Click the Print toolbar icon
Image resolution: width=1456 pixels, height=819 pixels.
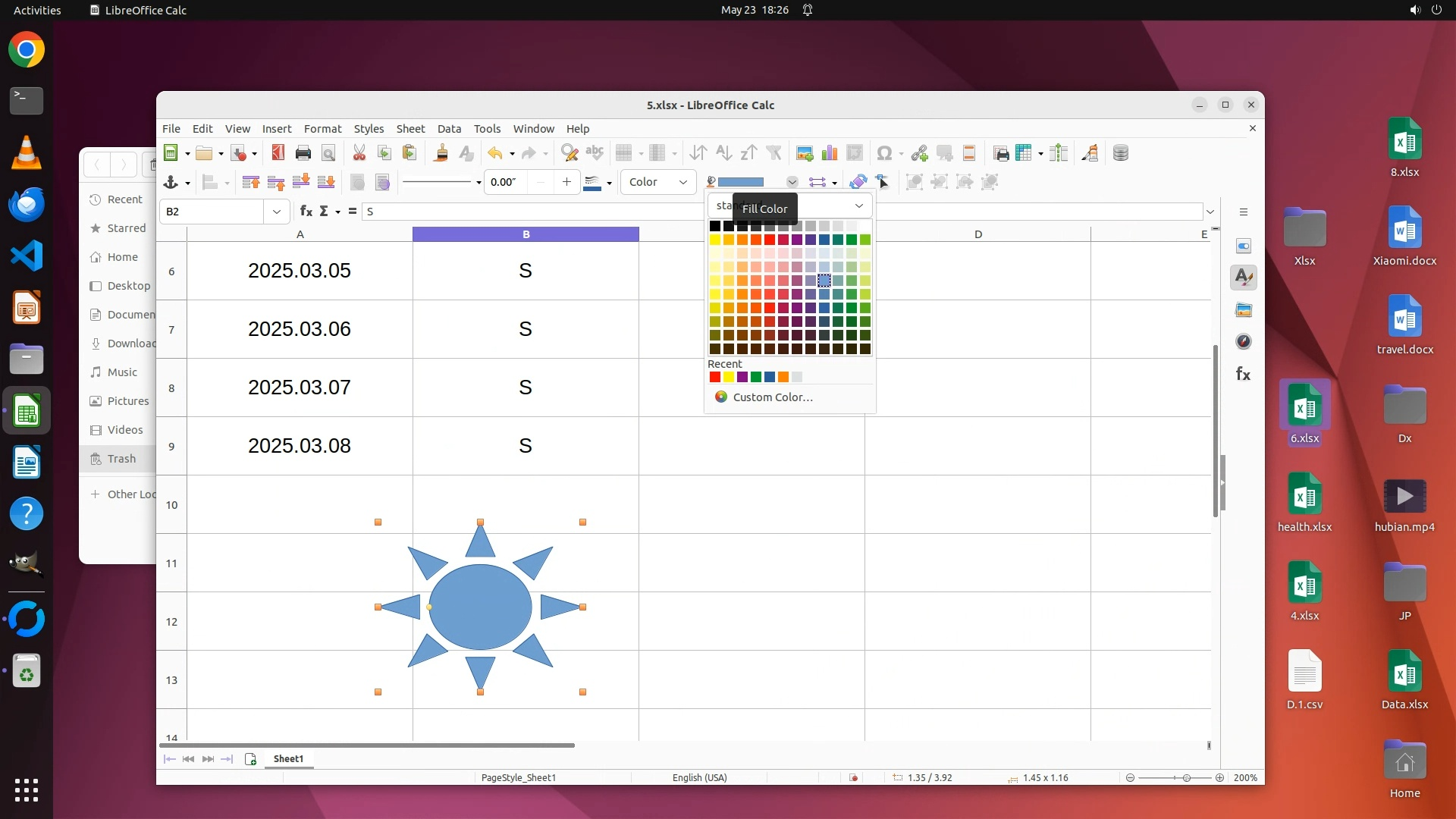pyautogui.click(x=303, y=153)
